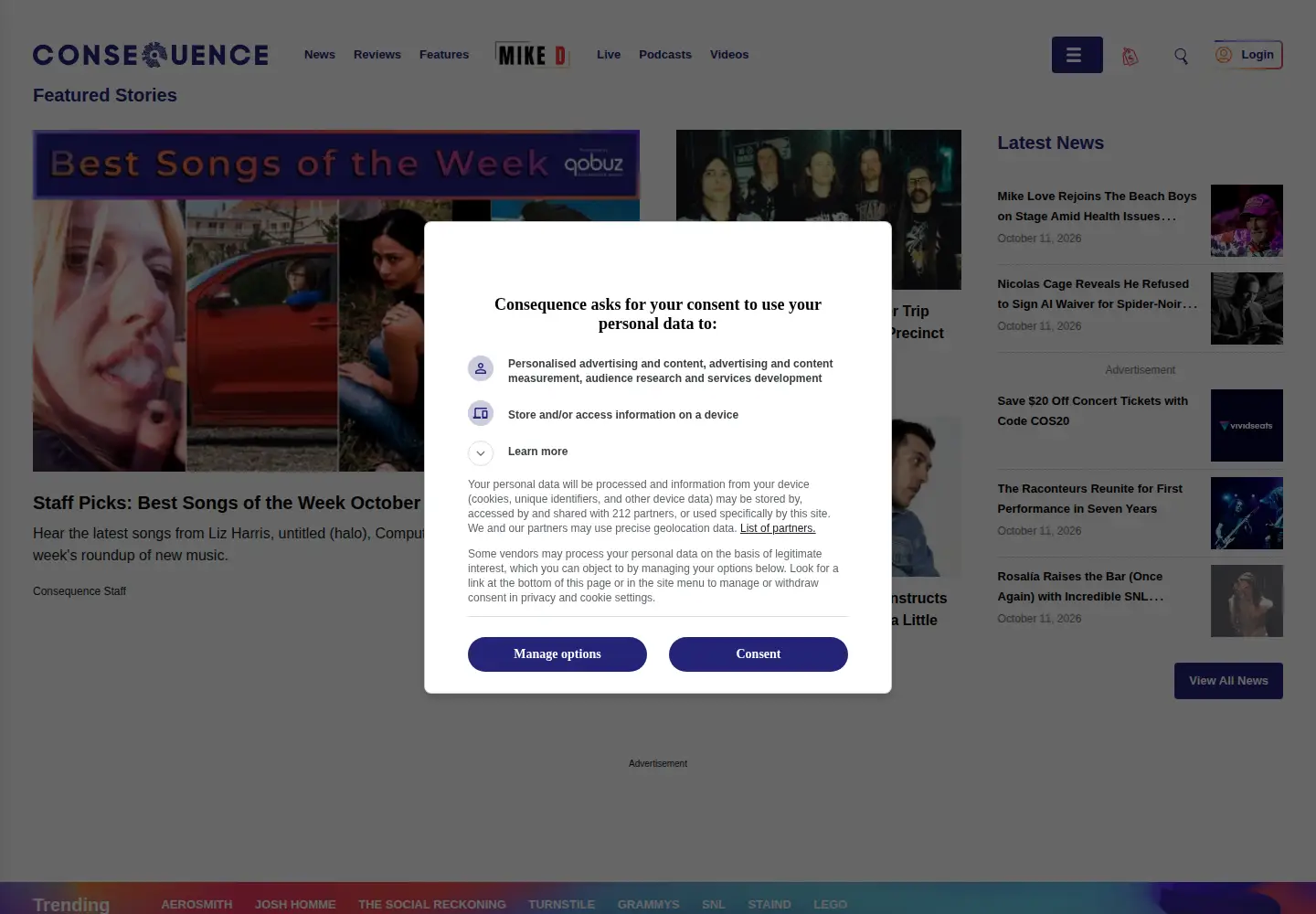Select LEGO trending tag
Viewport: 1316px width, 914px height.
pyautogui.click(x=830, y=904)
